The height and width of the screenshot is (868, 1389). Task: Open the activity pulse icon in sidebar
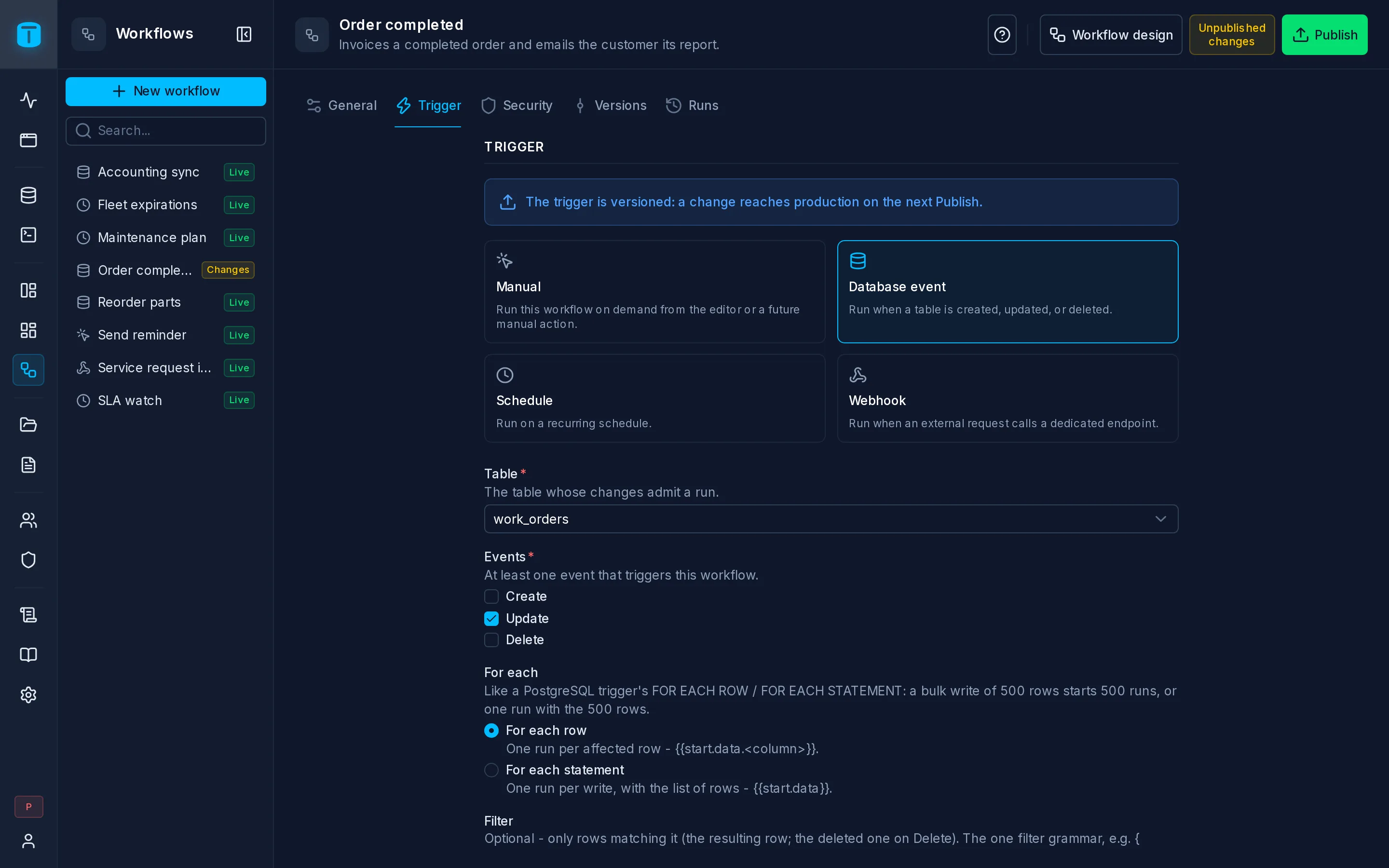click(28, 100)
